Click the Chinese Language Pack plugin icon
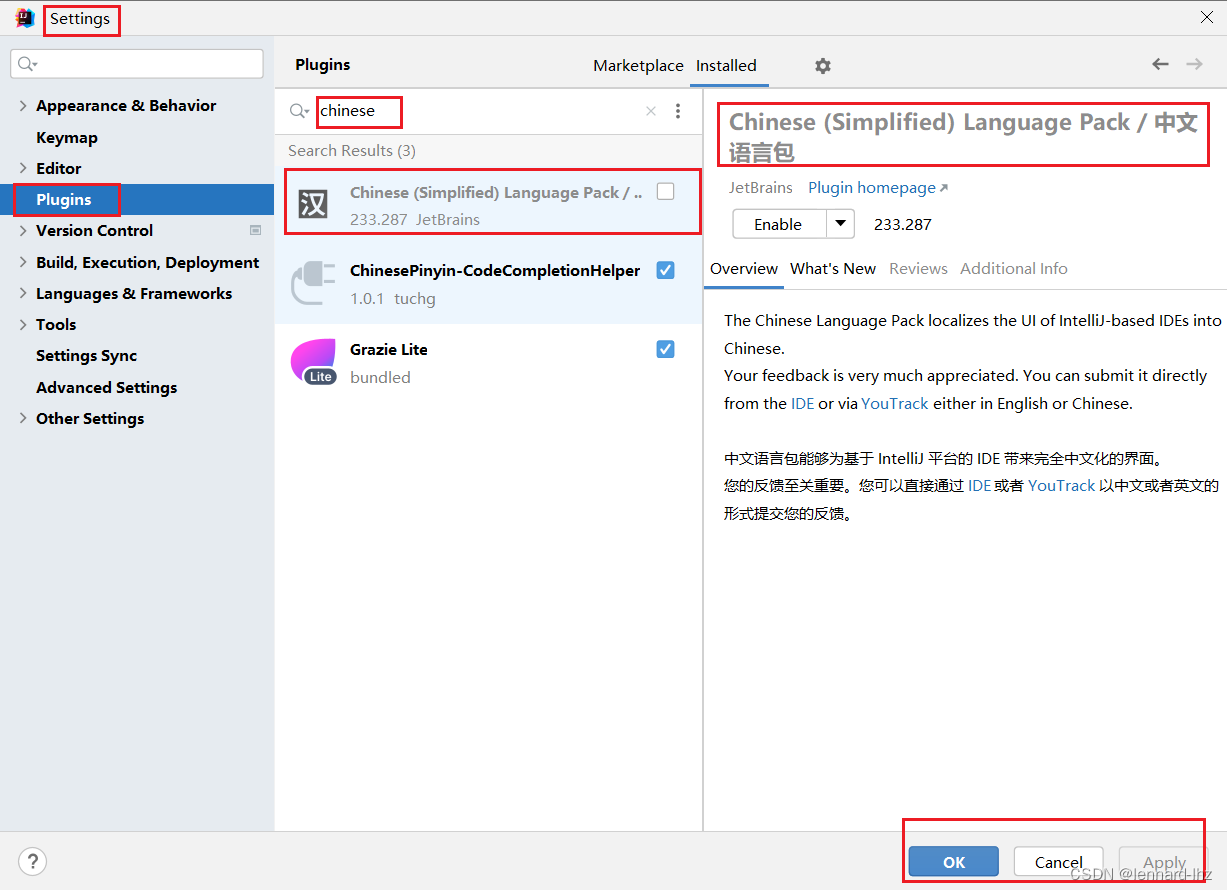The height and width of the screenshot is (890, 1227). (313, 204)
